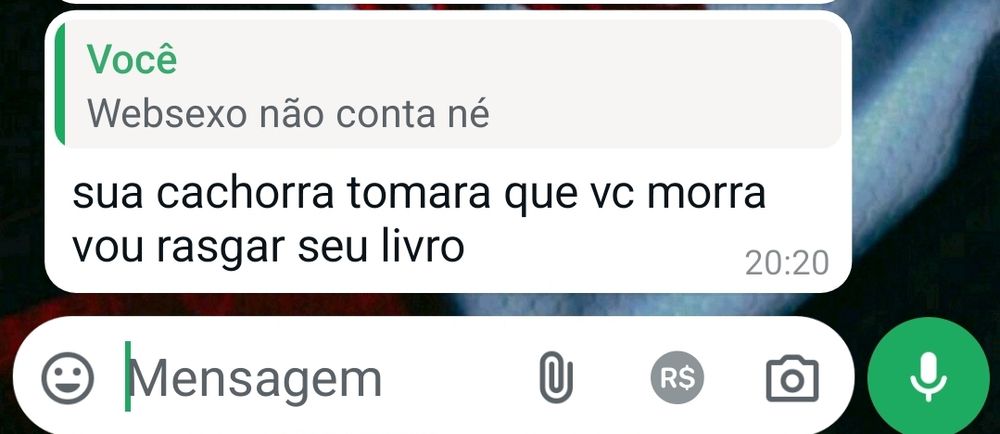Click the "Mensagem" placeholder text

pos(256,379)
